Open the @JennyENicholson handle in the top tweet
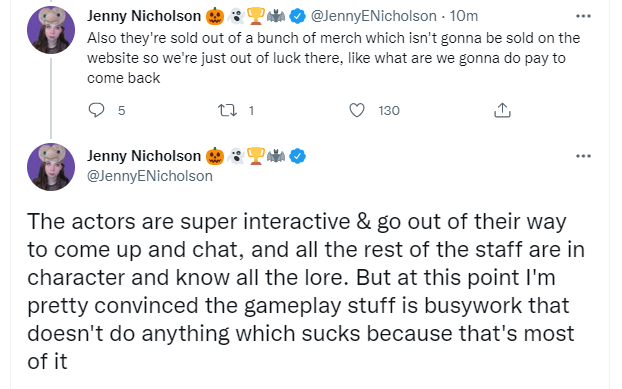Image resolution: width=622 pixels, height=389 pixels. pos(373,16)
